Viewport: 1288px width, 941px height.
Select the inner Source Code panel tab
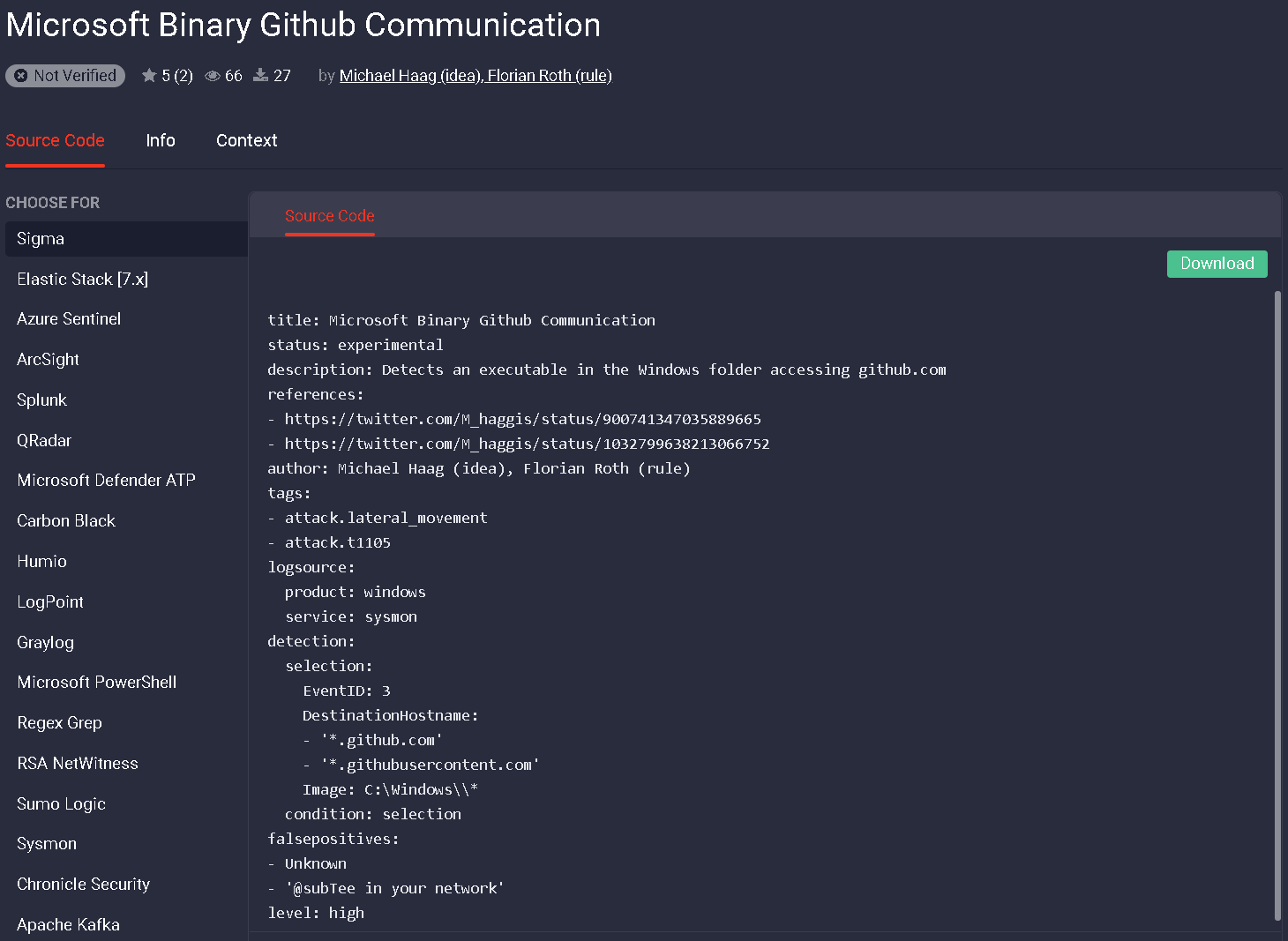pos(330,216)
